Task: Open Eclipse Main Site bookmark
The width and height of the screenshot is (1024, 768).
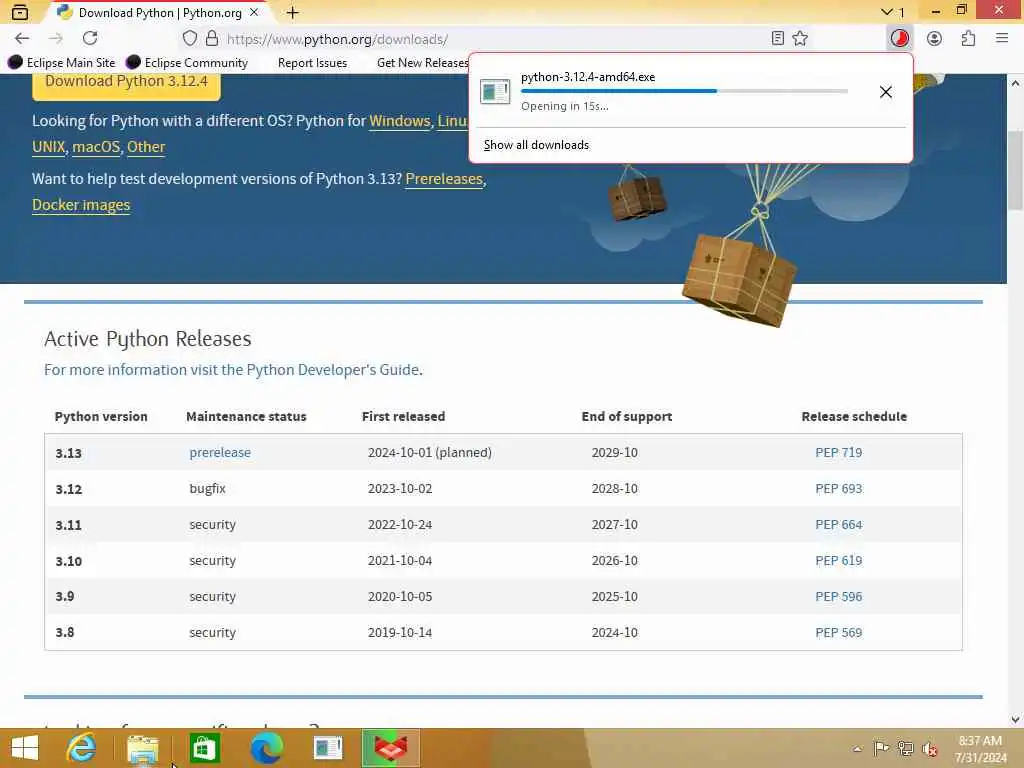Action: pyautogui.click(x=61, y=63)
